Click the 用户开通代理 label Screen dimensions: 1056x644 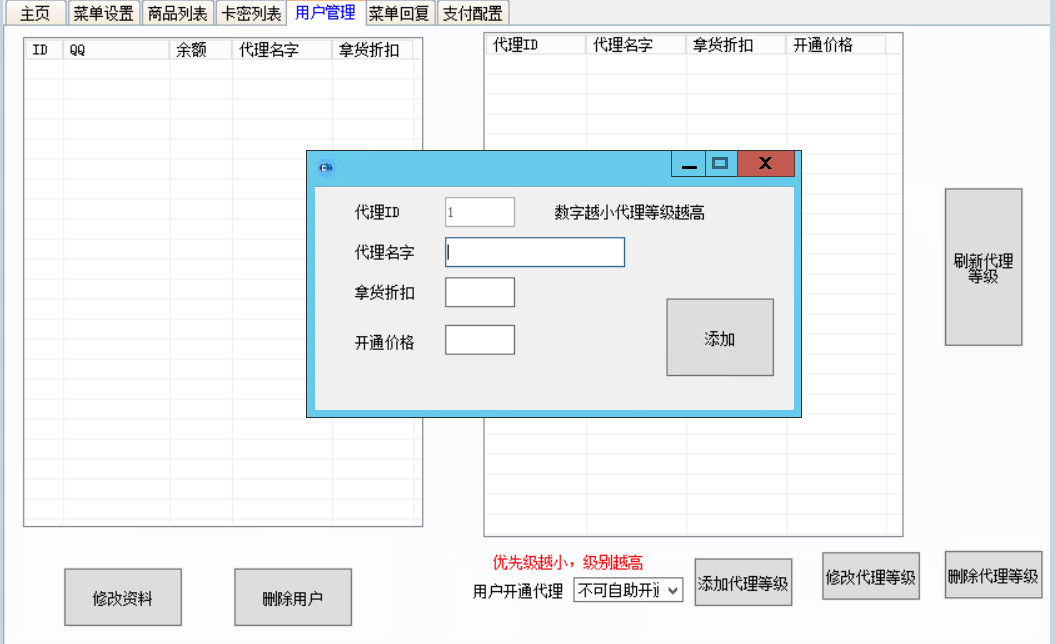click(x=517, y=591)
